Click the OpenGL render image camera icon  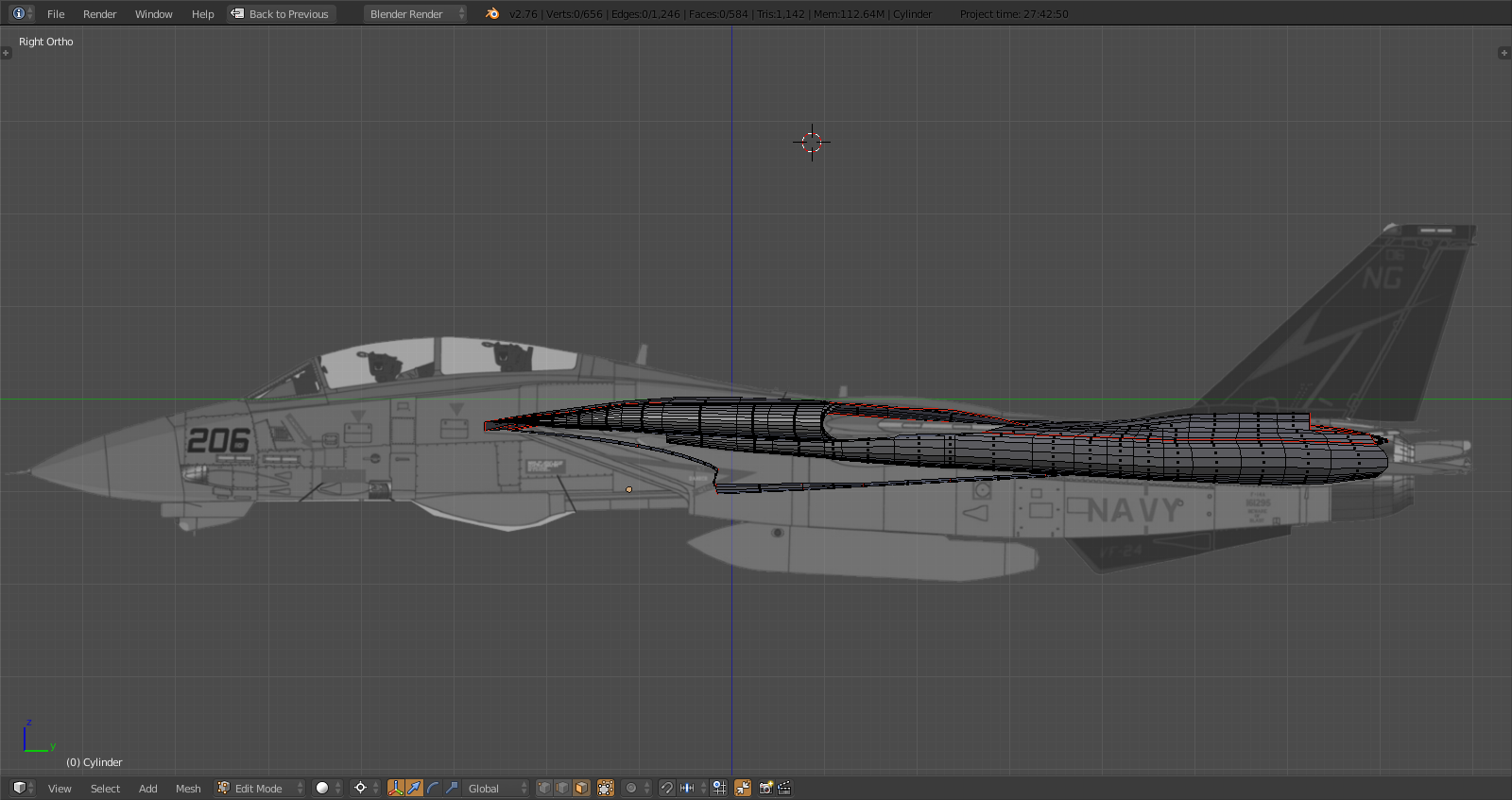click(x=765, y=788)
